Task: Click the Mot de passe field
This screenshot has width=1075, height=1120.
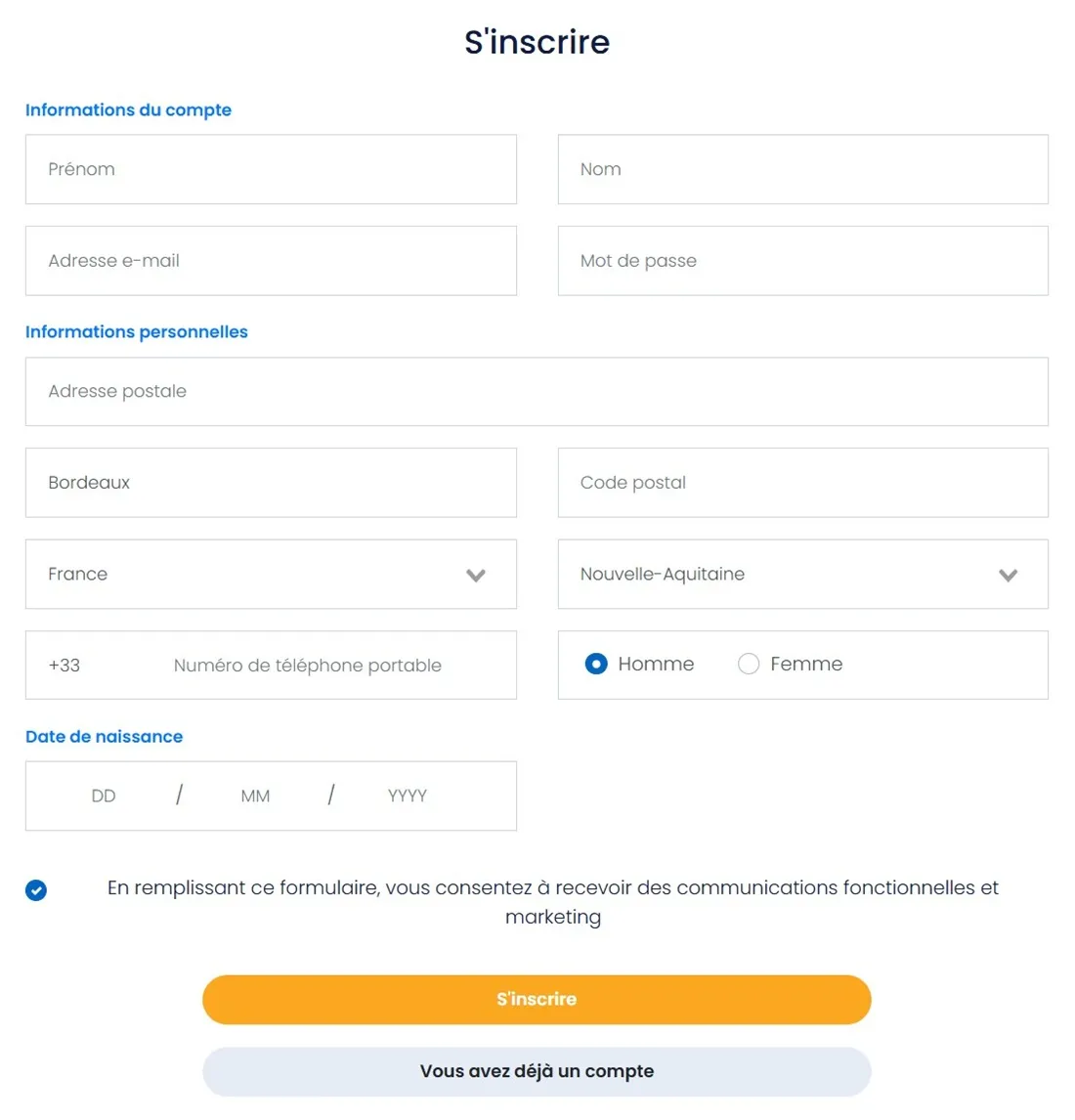Action: [x=802, y=261]
